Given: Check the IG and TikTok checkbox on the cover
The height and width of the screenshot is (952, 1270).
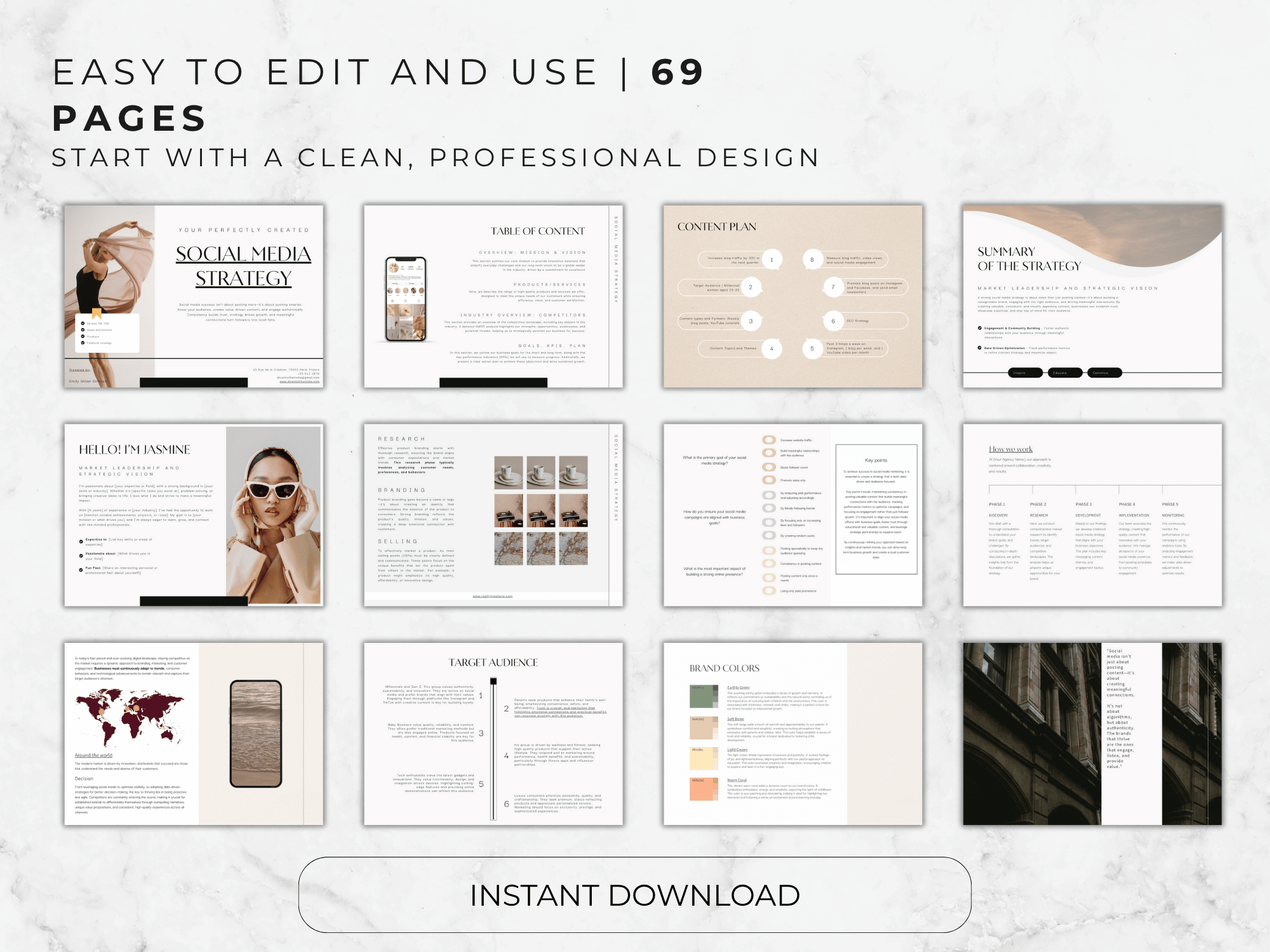Looking at the screenshot, I should pyautogui.click(x=83, y=323).
